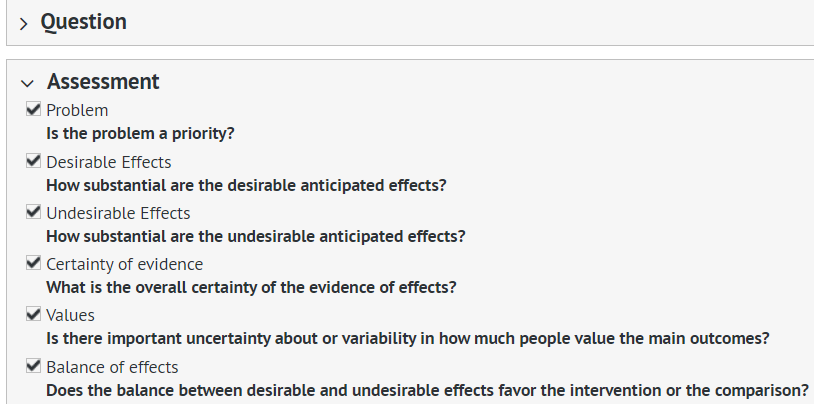Click the 'Does the balance between desirable' question
The image size is (814, 404).
pos(427,389)
